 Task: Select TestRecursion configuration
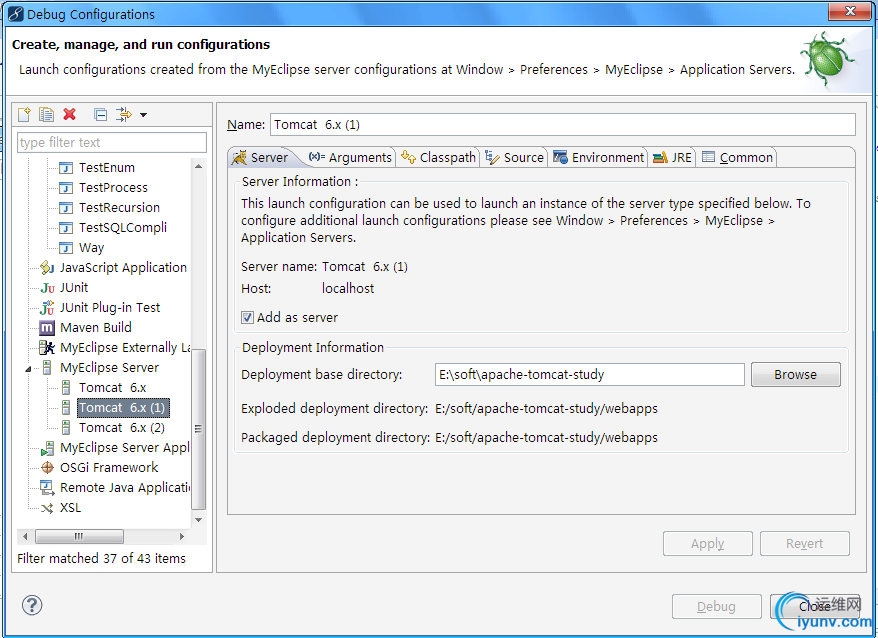(119, 208)
